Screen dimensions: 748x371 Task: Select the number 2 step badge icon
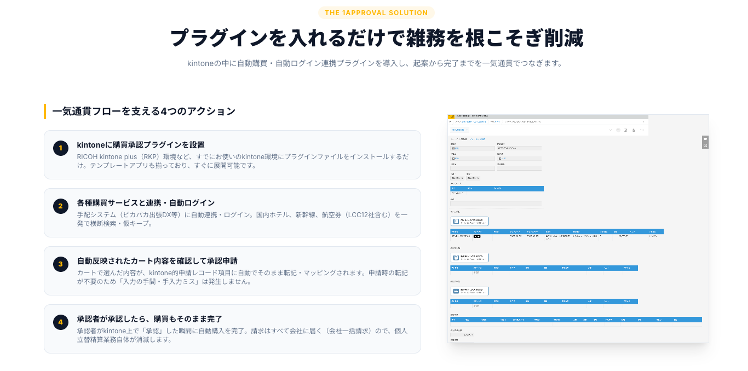pos(61,206)
